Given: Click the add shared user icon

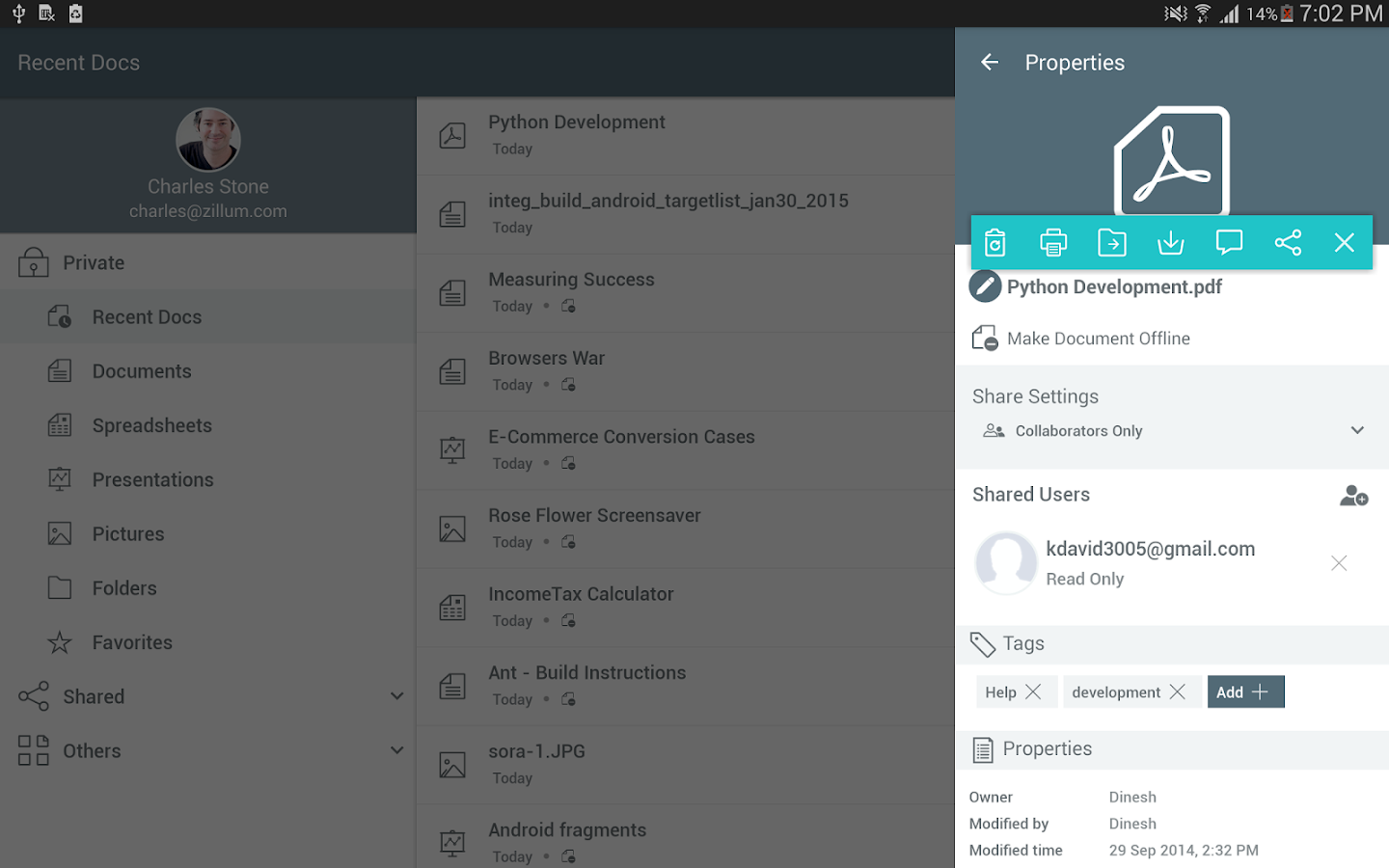Looking at the screenshot, I should pos(1353,496).
